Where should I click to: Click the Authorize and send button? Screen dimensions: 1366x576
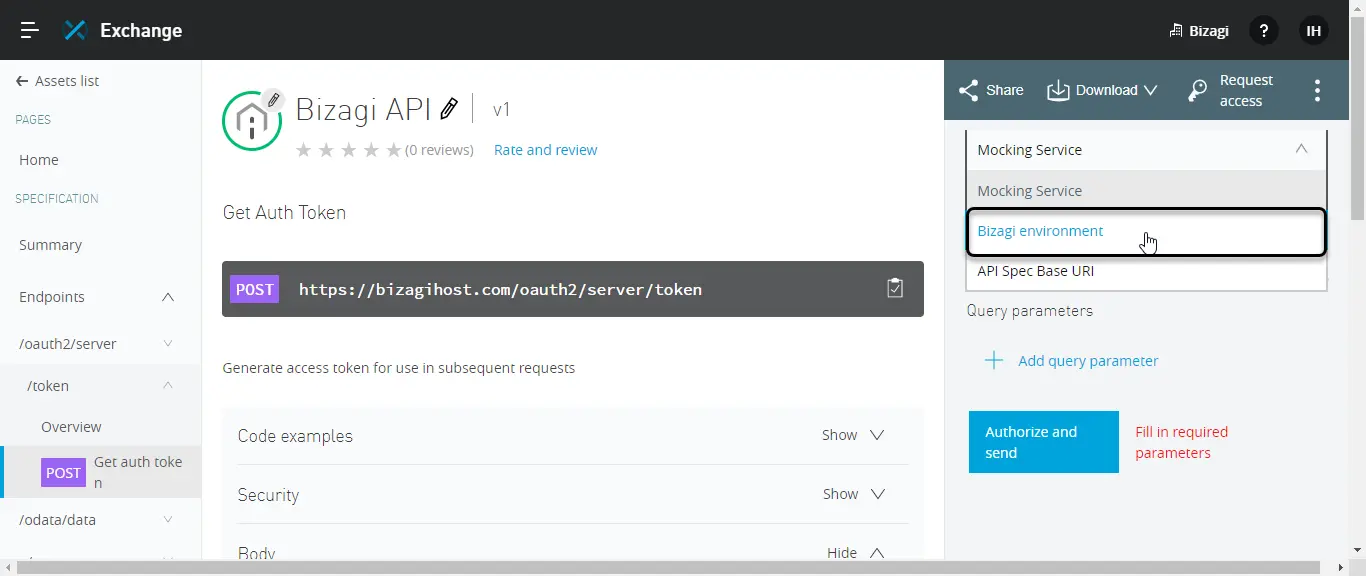coord(1043,442)
